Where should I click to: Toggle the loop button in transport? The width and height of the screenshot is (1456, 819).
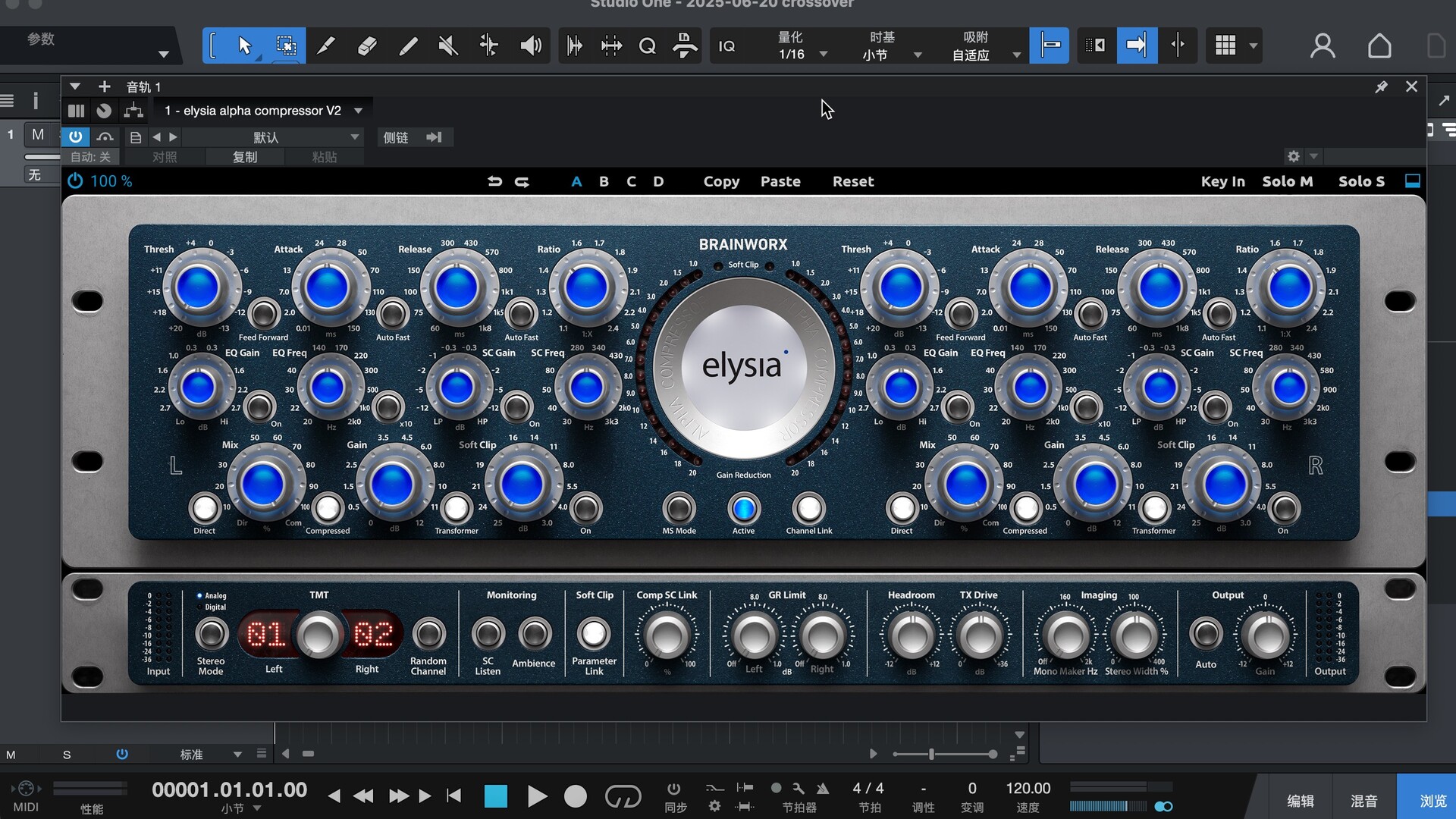623,796
